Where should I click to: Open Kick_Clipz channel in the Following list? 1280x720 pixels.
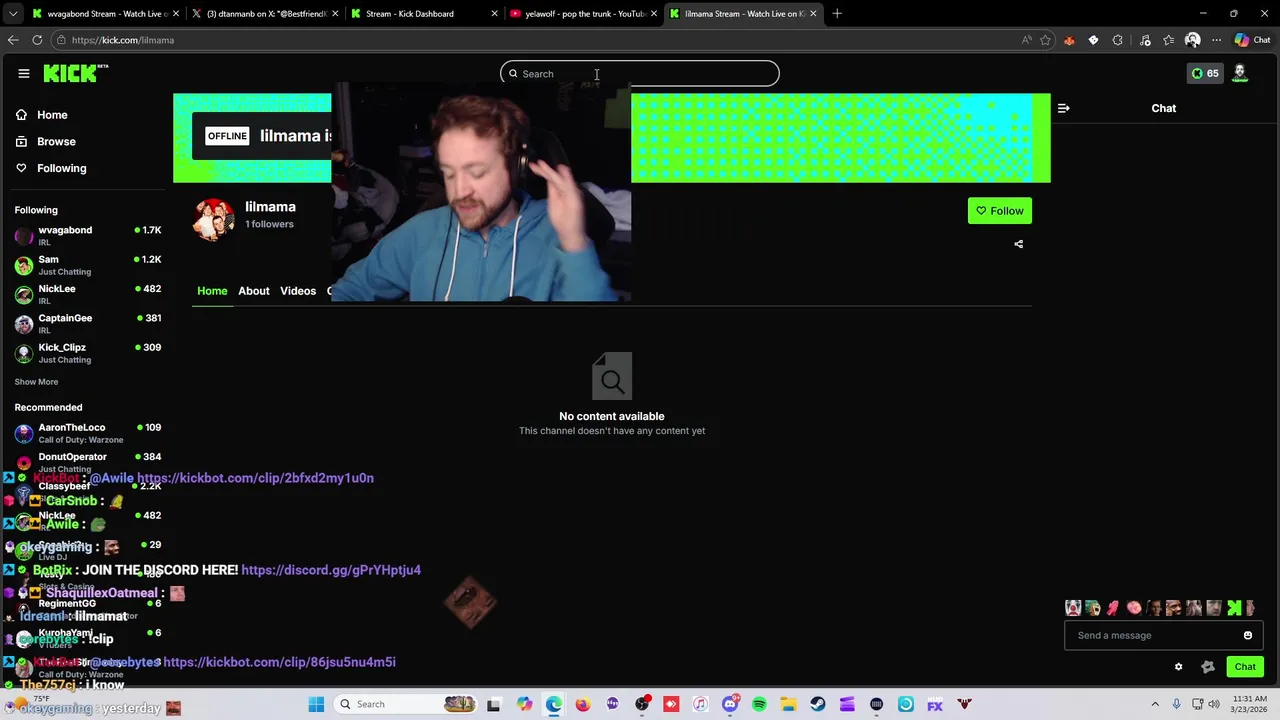pos(88,353)
